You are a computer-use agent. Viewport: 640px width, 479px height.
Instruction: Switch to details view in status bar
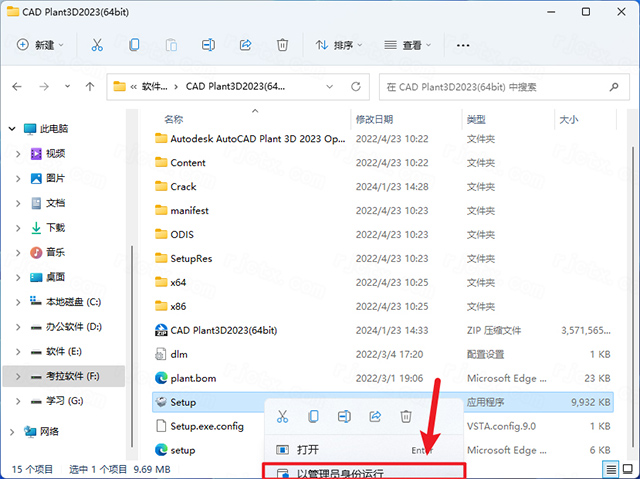pos(611,469)
